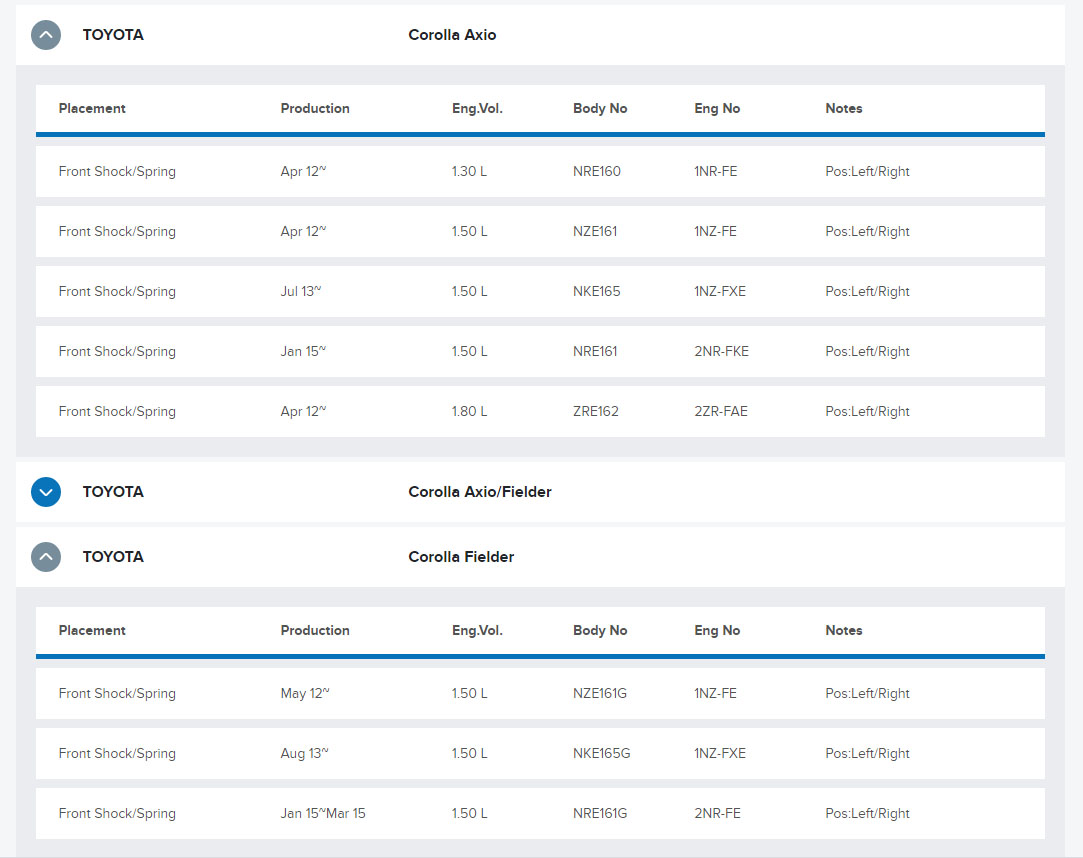Click the 1.80 L engine volume
The width and height of the screenshot is (1083, 858).
[x=469, y=412]
